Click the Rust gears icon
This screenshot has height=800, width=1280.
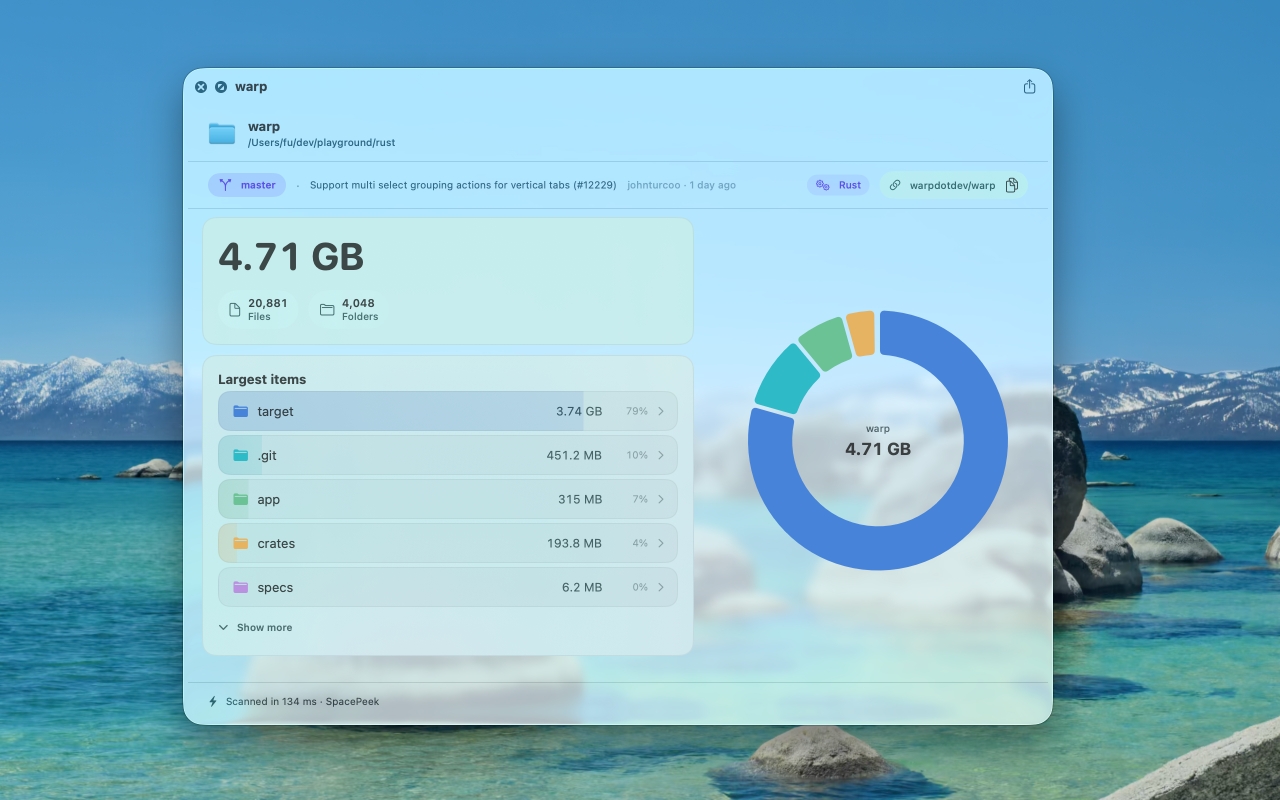822,185
